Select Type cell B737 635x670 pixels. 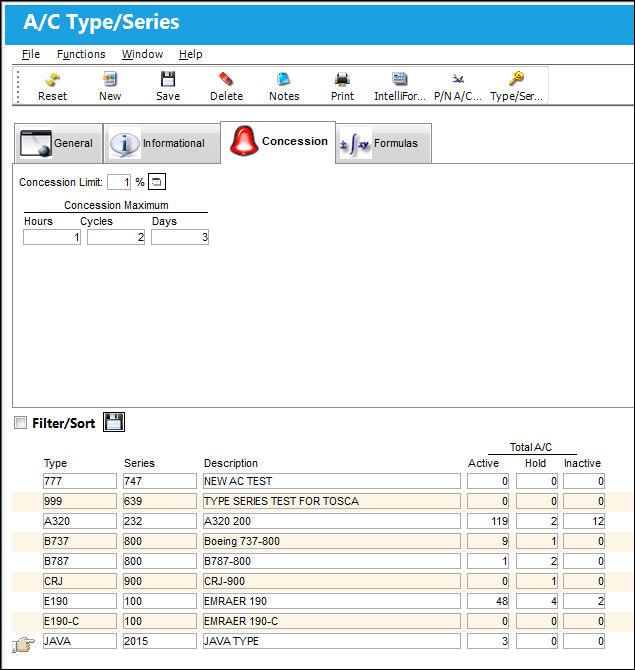click(79, 541)
